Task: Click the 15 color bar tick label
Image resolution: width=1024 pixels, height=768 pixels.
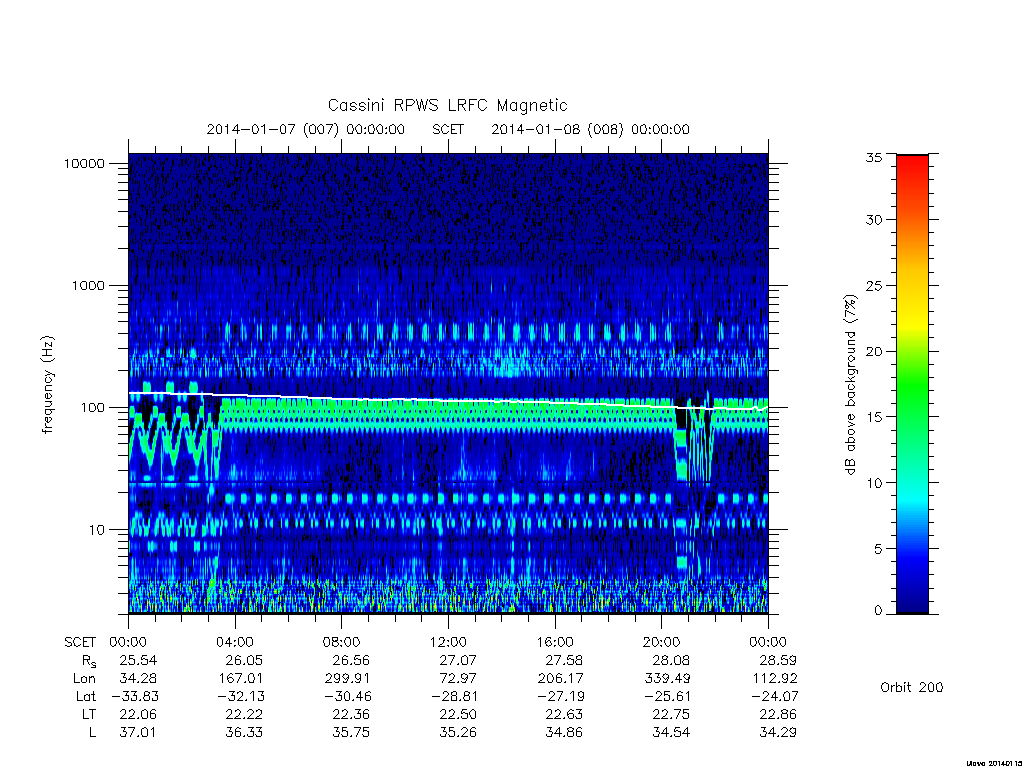Action: click(874, 417)
